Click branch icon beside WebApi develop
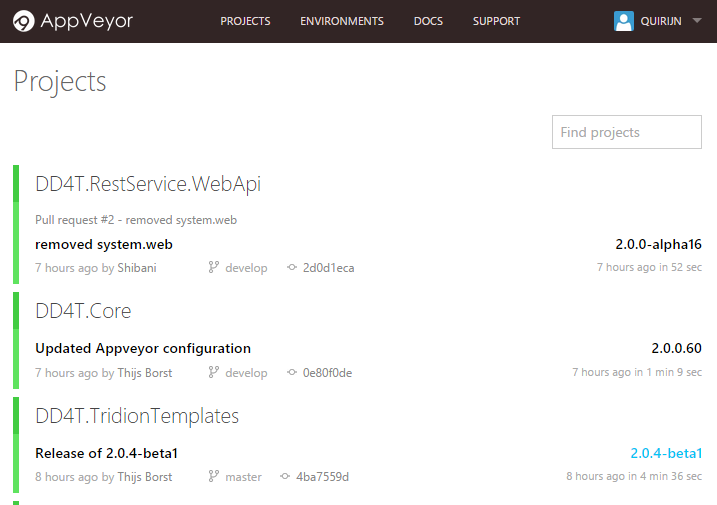717x505 pixels. tap(214, 267)
